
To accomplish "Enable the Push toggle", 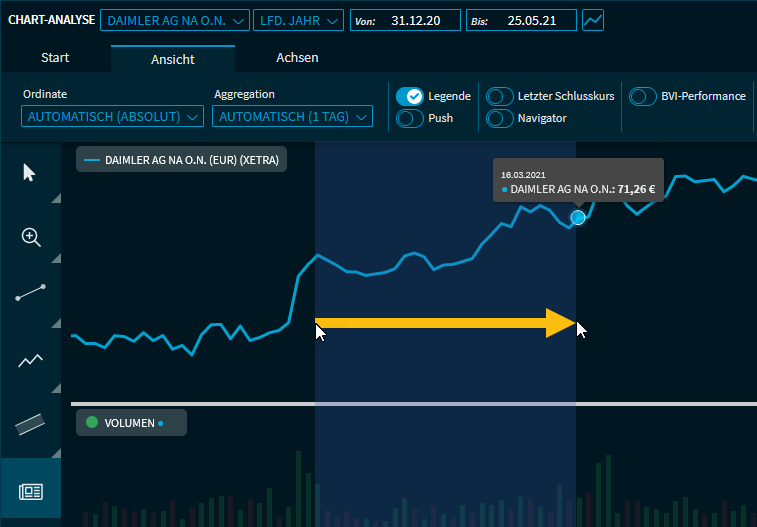I will coord(410,118).
